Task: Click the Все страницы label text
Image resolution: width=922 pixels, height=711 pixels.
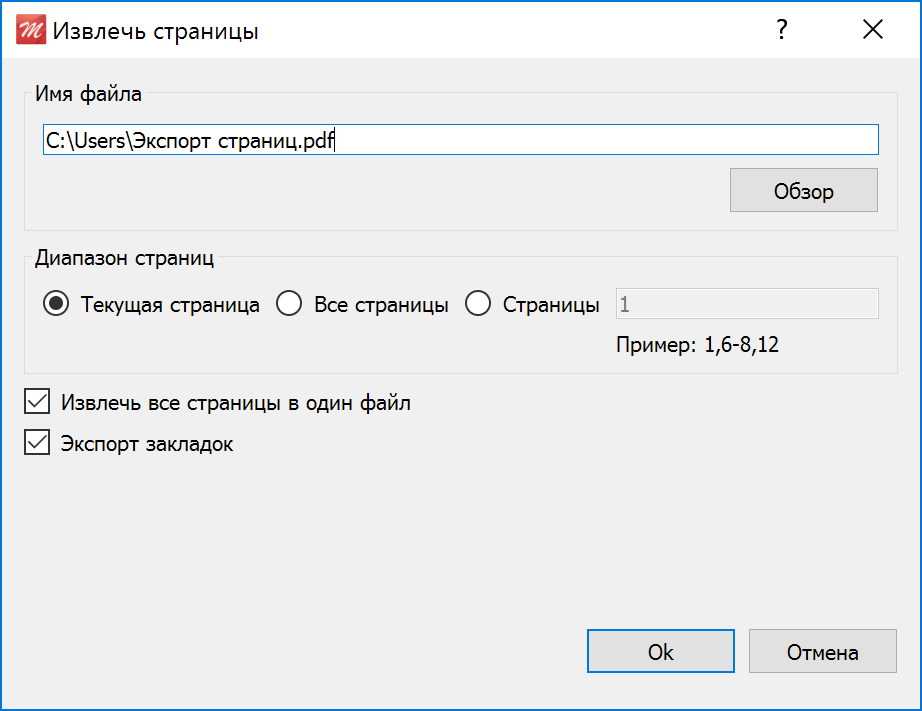Action: point(382,305)
